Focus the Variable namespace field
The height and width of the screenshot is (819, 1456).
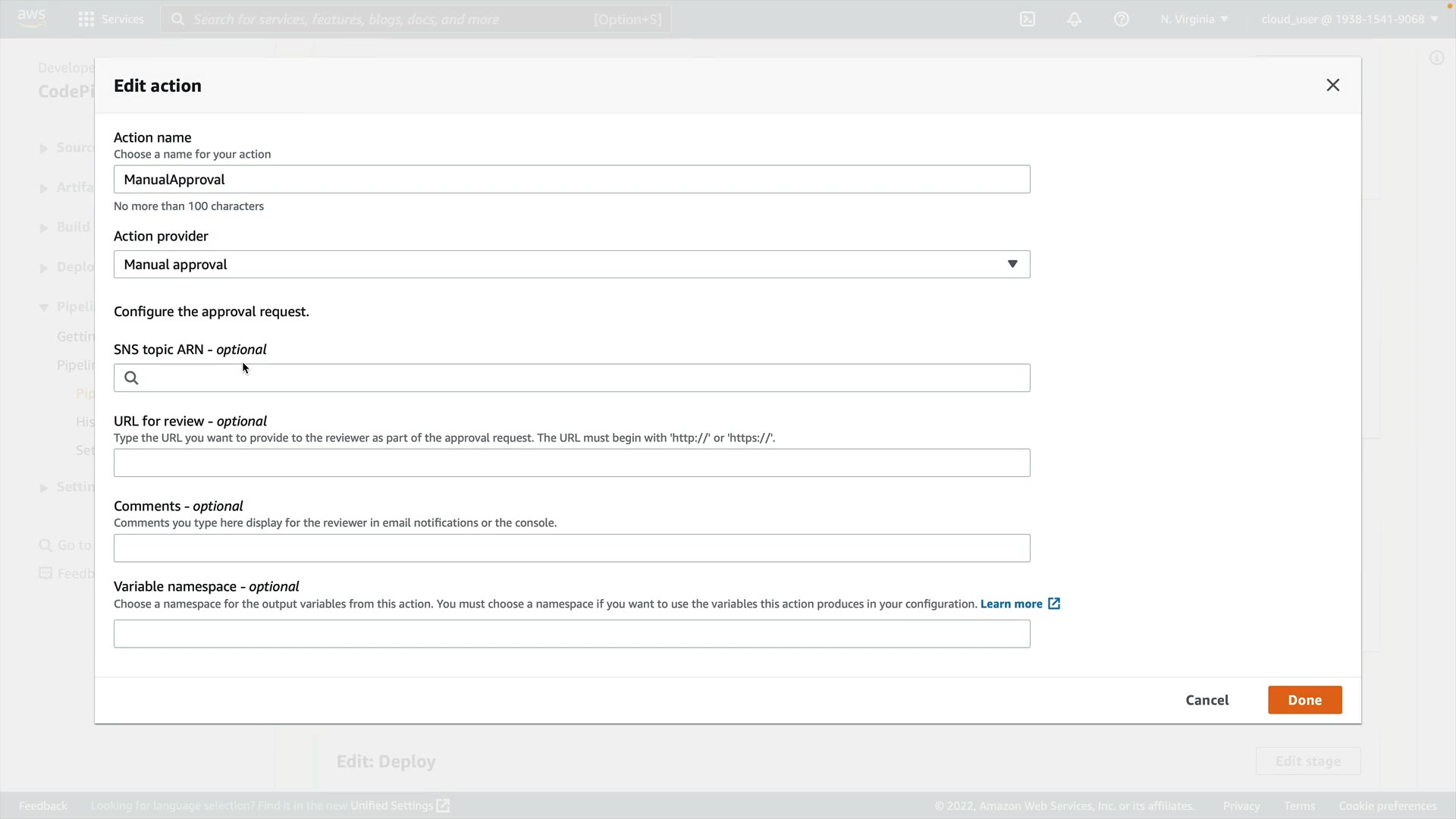[572, 633]
